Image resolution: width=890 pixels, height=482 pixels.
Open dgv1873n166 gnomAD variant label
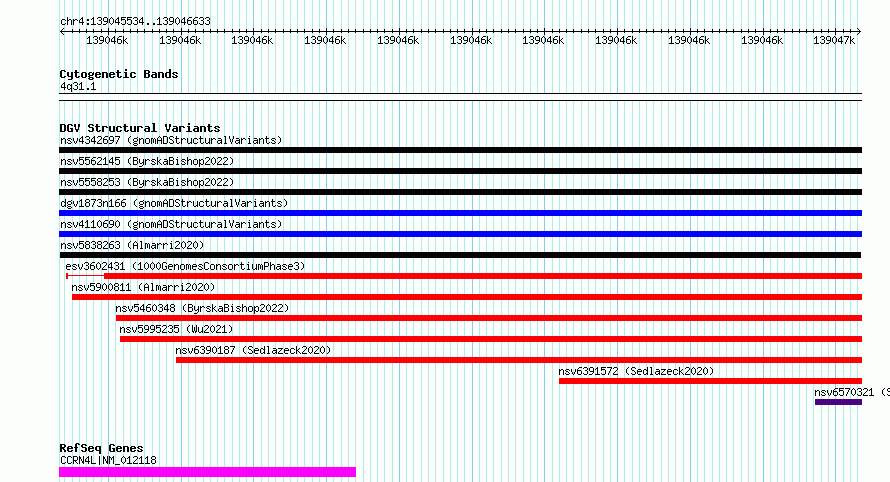[174, 203]
